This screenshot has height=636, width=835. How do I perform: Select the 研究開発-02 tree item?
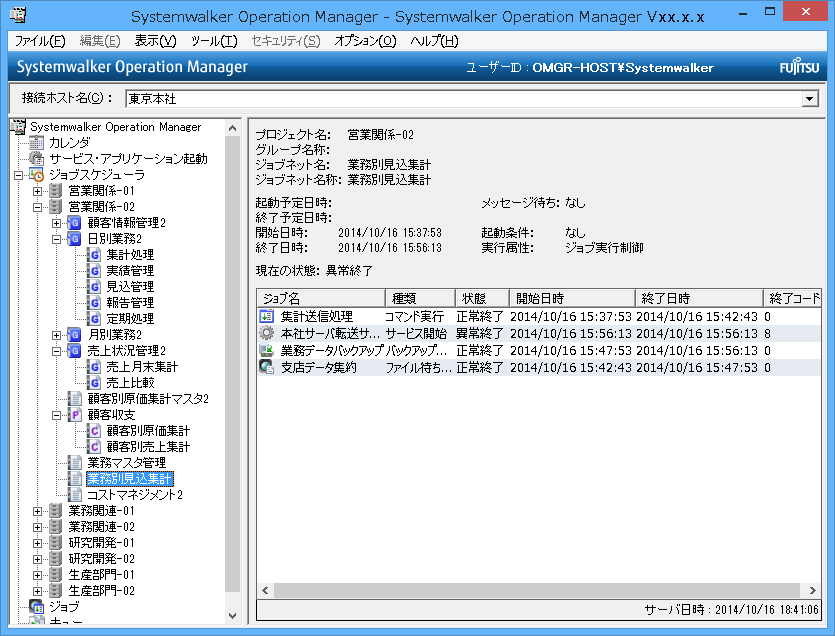101,559
